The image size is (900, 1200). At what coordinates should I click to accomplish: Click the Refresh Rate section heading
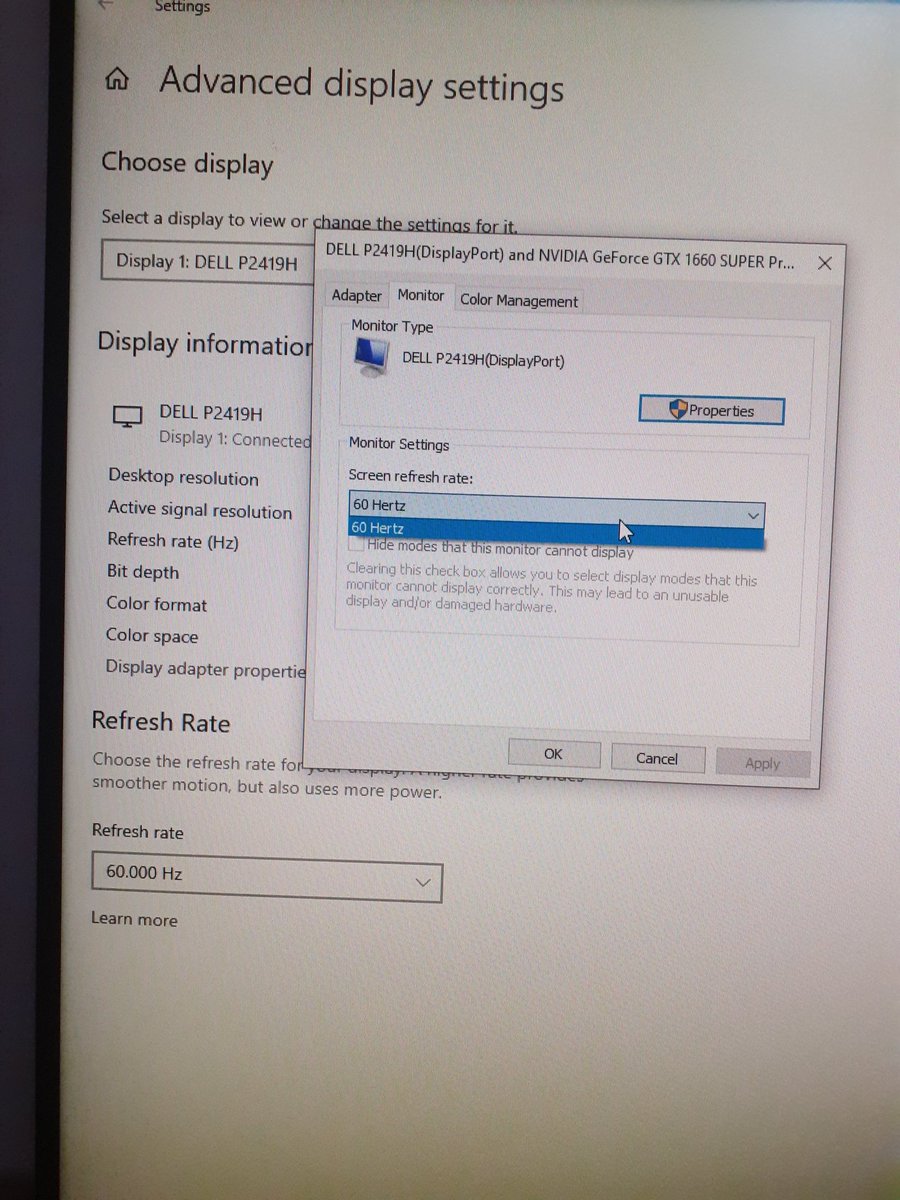click(x=161, y=722)
